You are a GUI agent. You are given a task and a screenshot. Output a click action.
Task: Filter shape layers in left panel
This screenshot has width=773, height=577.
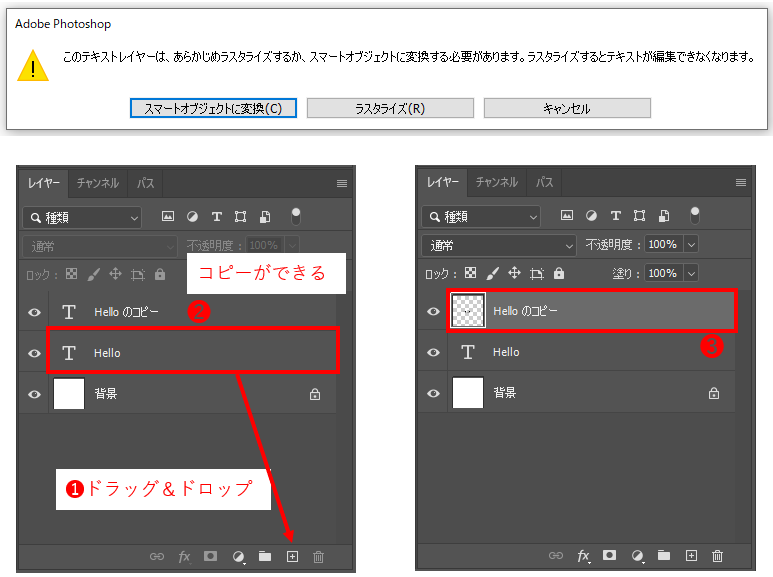point(240,216)
